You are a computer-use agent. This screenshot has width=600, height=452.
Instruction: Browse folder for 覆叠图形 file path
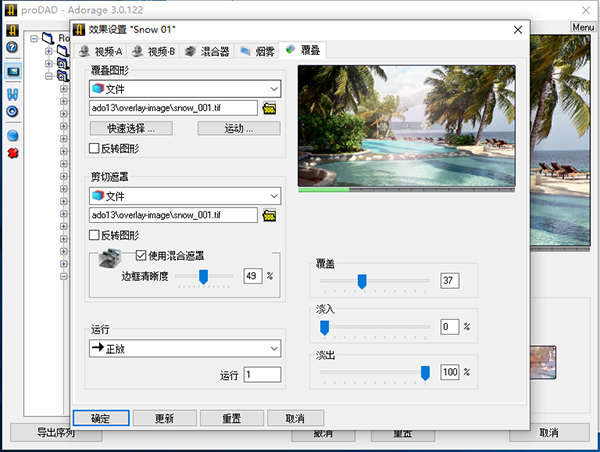269,108
